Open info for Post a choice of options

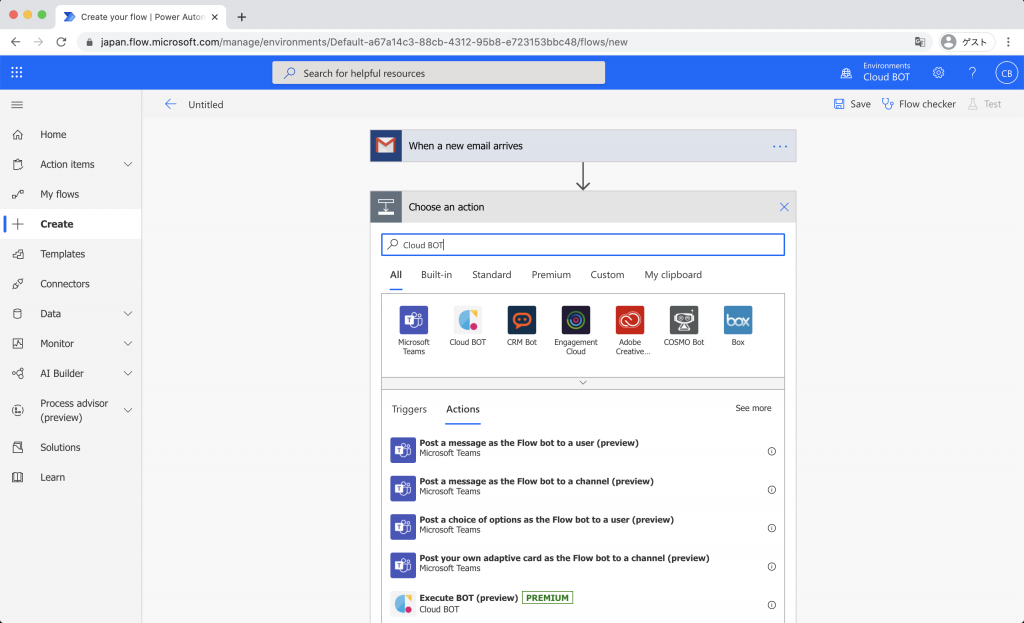[771, 528]
